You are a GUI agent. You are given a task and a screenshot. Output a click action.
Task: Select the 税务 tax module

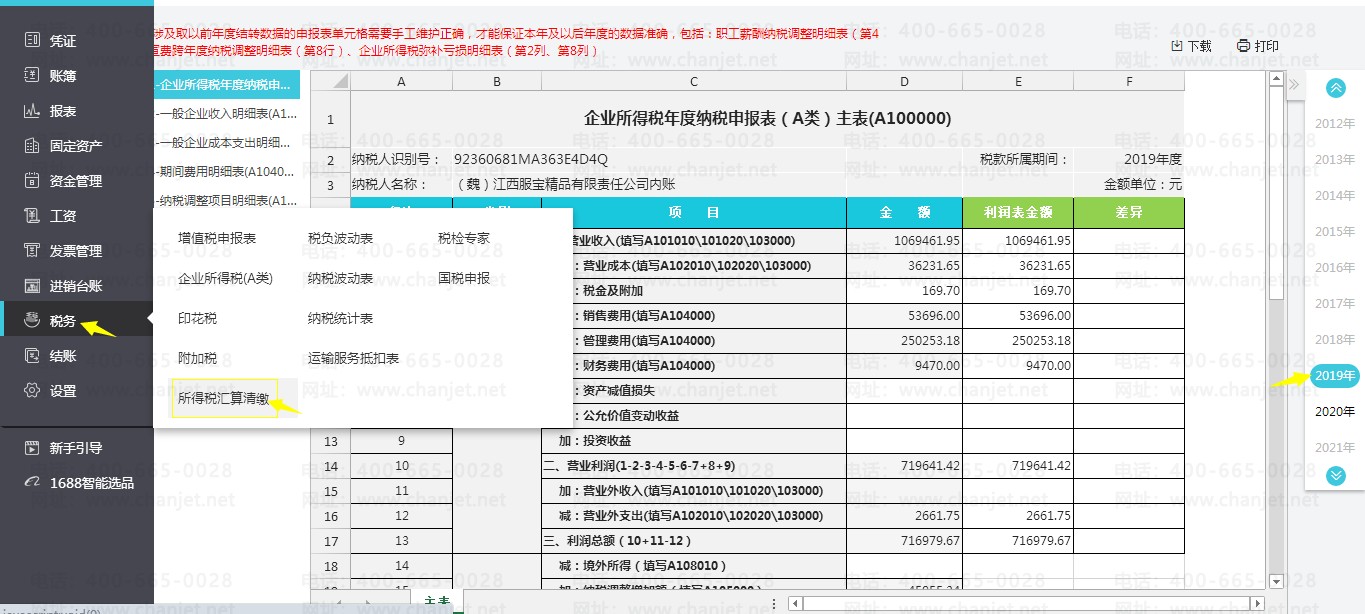pyautogui.click(x=63, y=321)
